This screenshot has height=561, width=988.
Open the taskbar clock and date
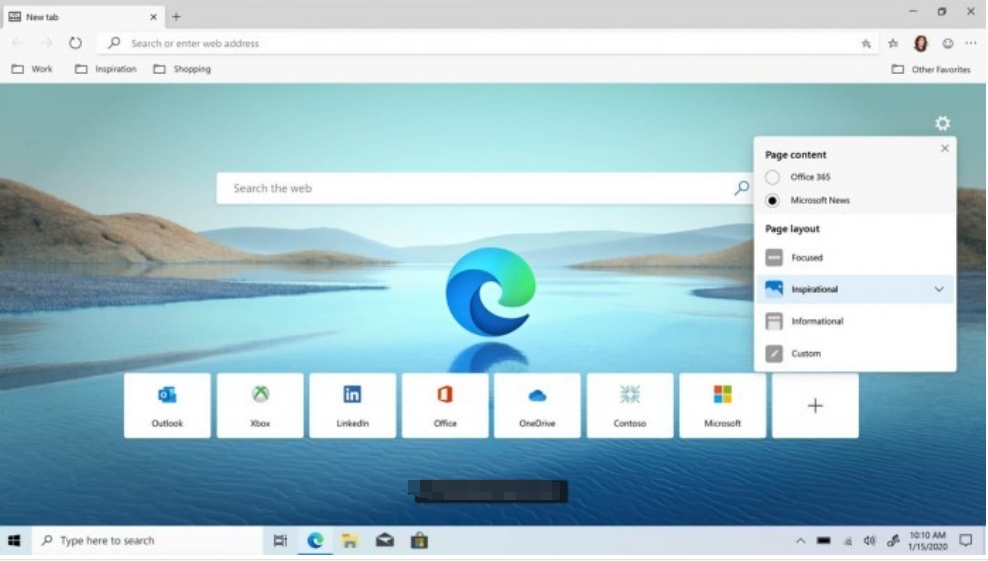[928, 541]
